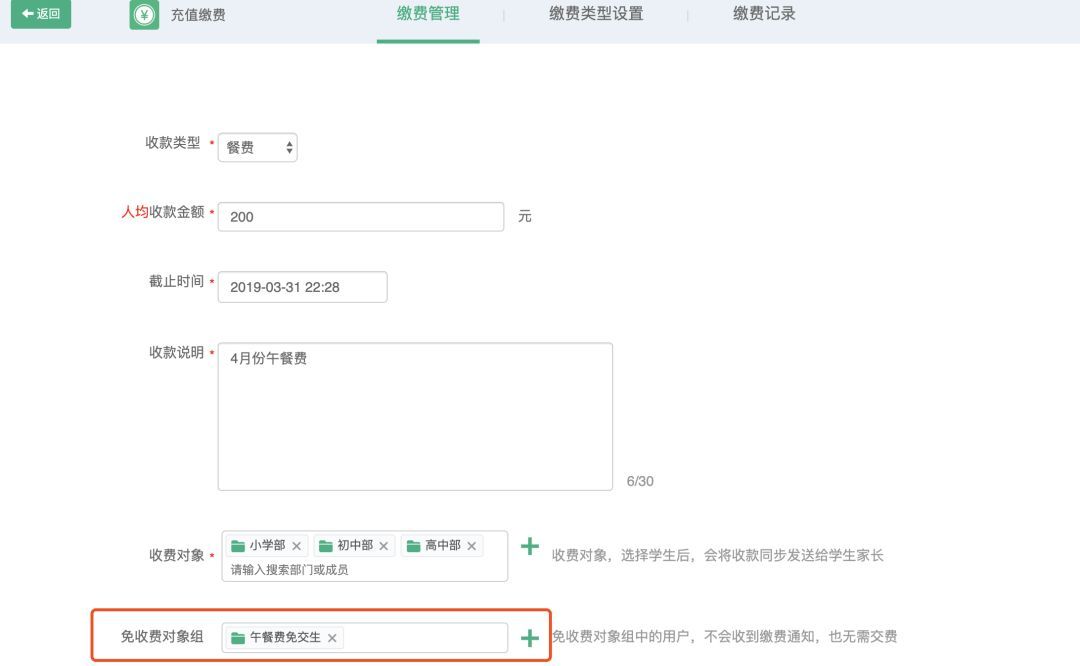Click the 初中部 folder icon
This screenshot has width=1080, height=666.
pos(326,546)
